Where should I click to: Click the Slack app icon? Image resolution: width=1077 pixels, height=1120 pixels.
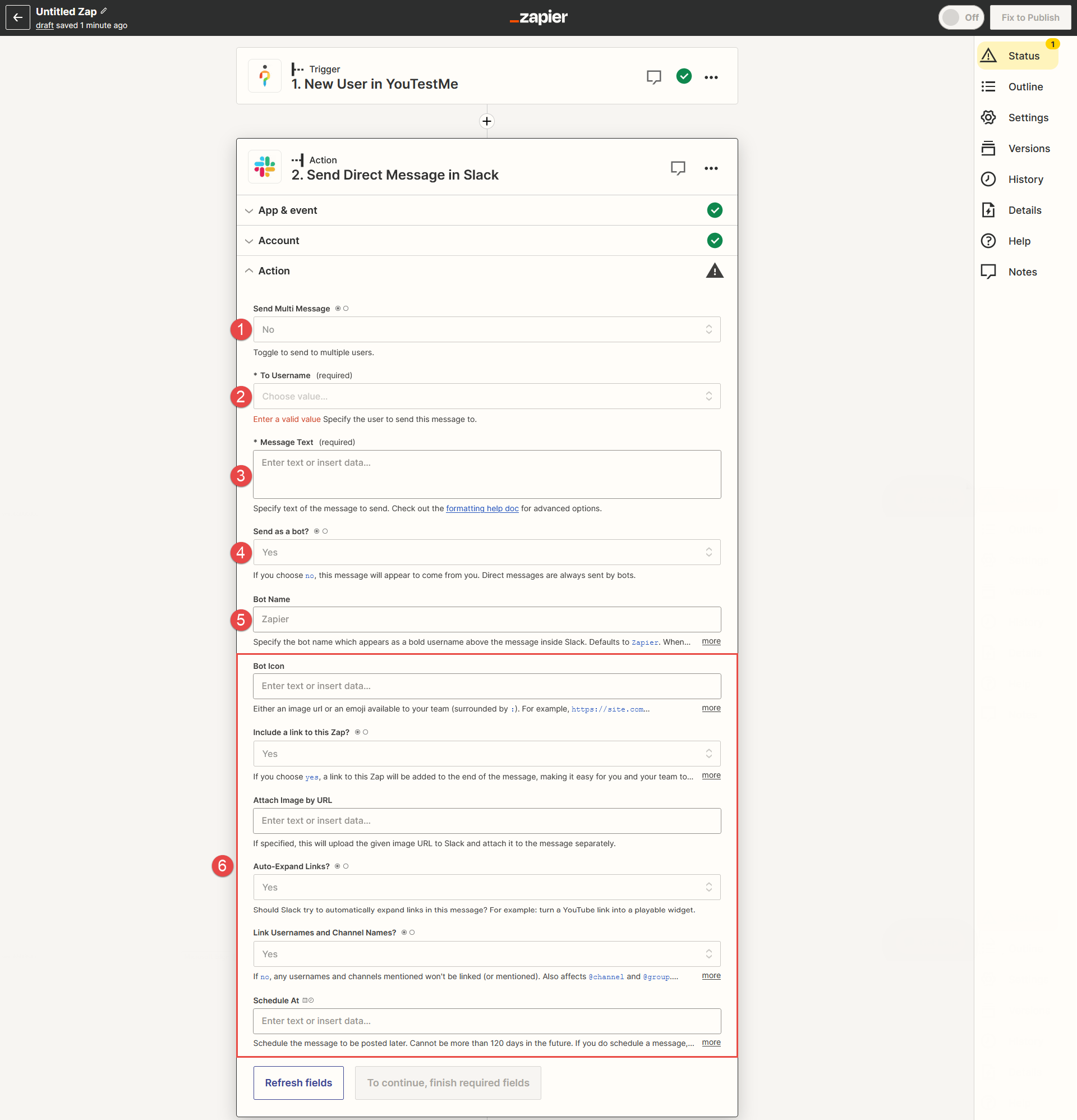265,167
